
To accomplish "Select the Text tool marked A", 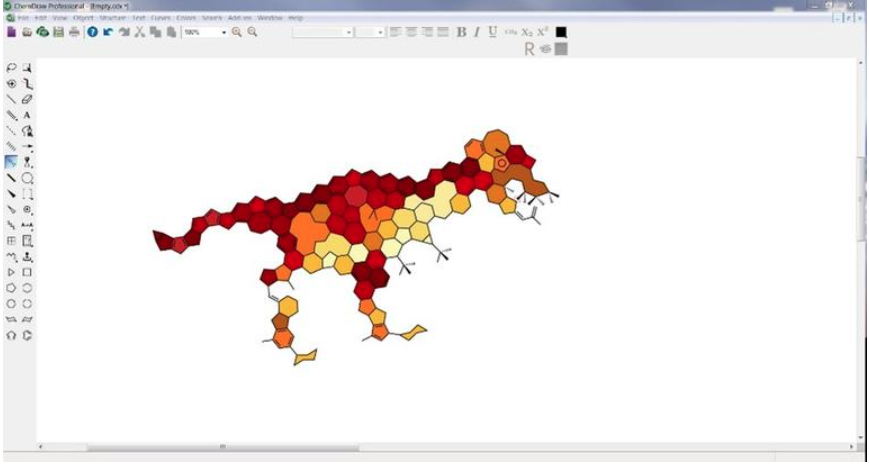I will [27, 115].
